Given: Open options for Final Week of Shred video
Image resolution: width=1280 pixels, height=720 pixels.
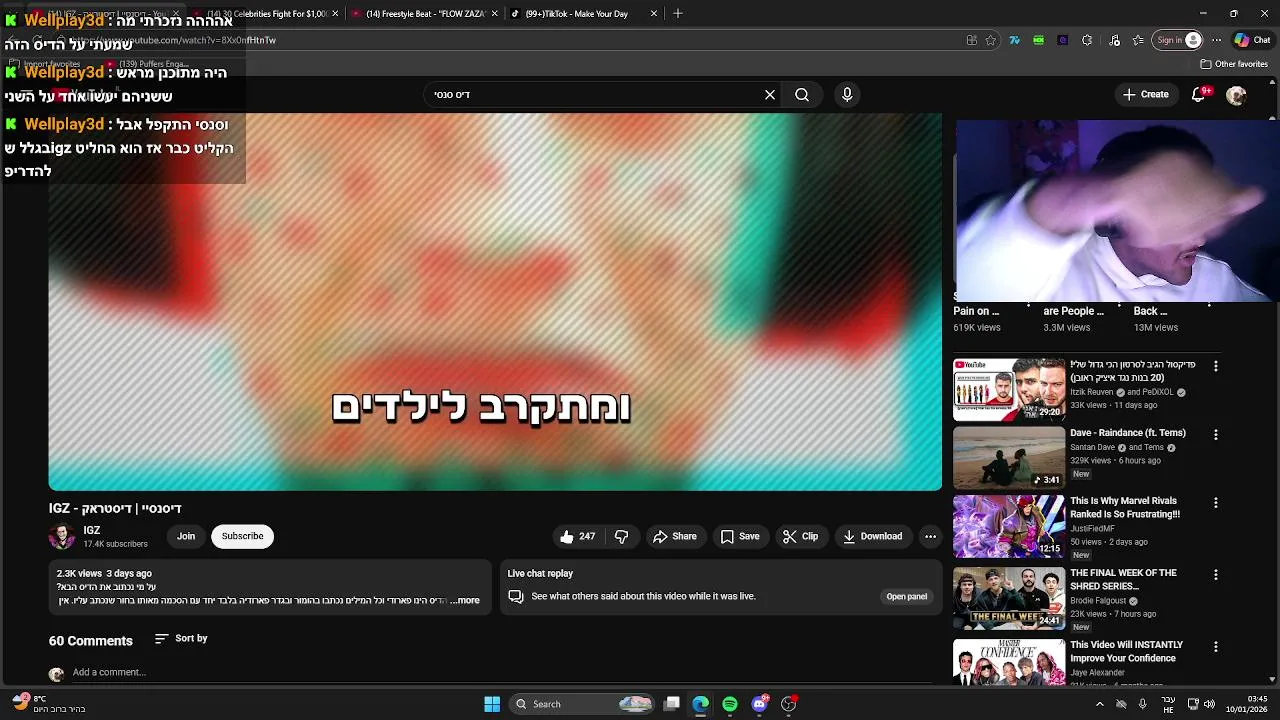Looking at the screenshot, I should click(x=1216, y=575).
